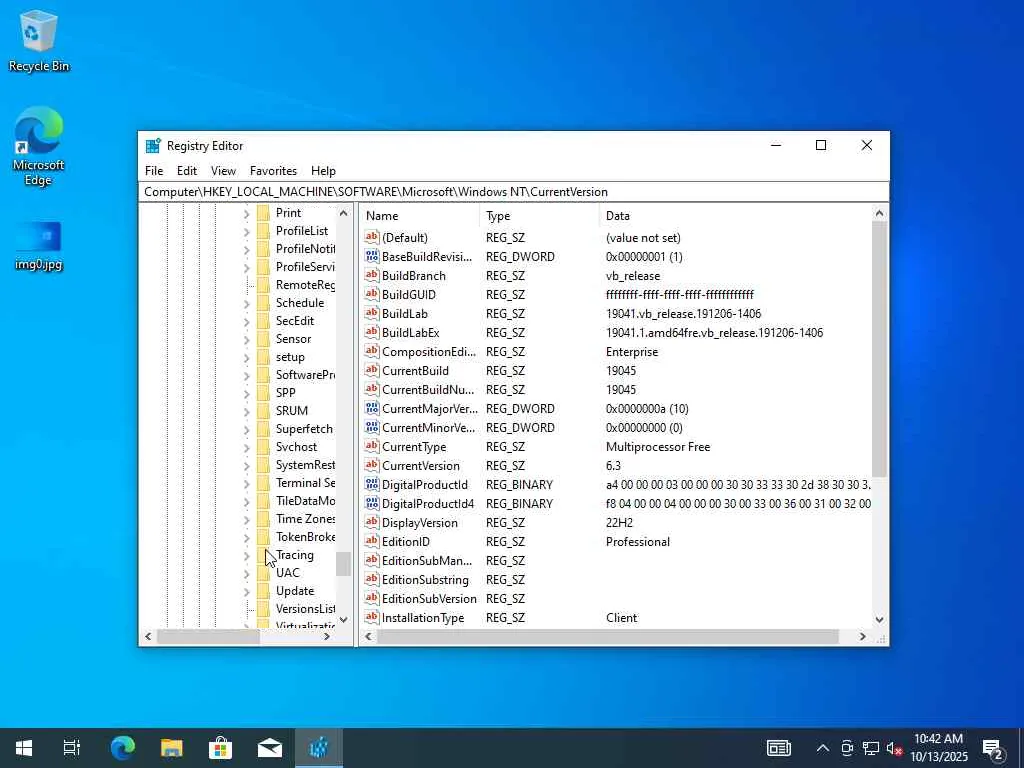Image resolution: width=1024 pixels, height=768 pixels.
Task: Open Task View on the taskbar
Action: tap(72, 748)
